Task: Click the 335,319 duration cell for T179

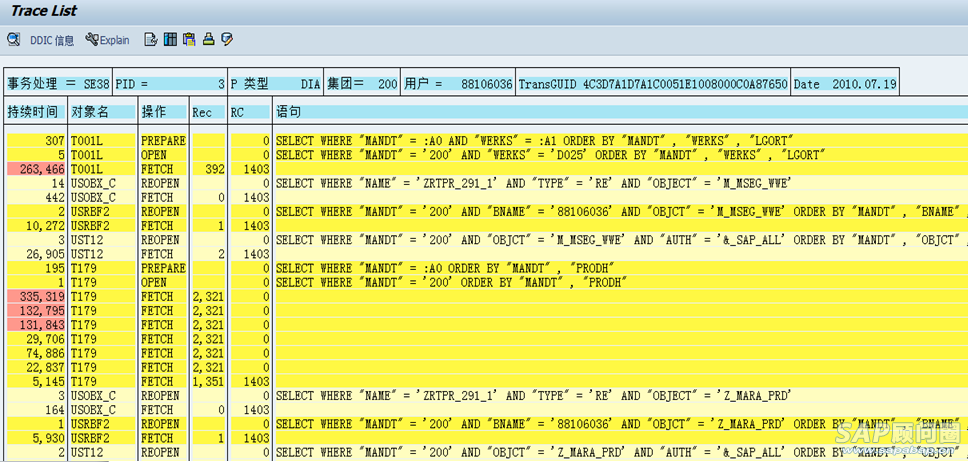Action: coord(36,297)
